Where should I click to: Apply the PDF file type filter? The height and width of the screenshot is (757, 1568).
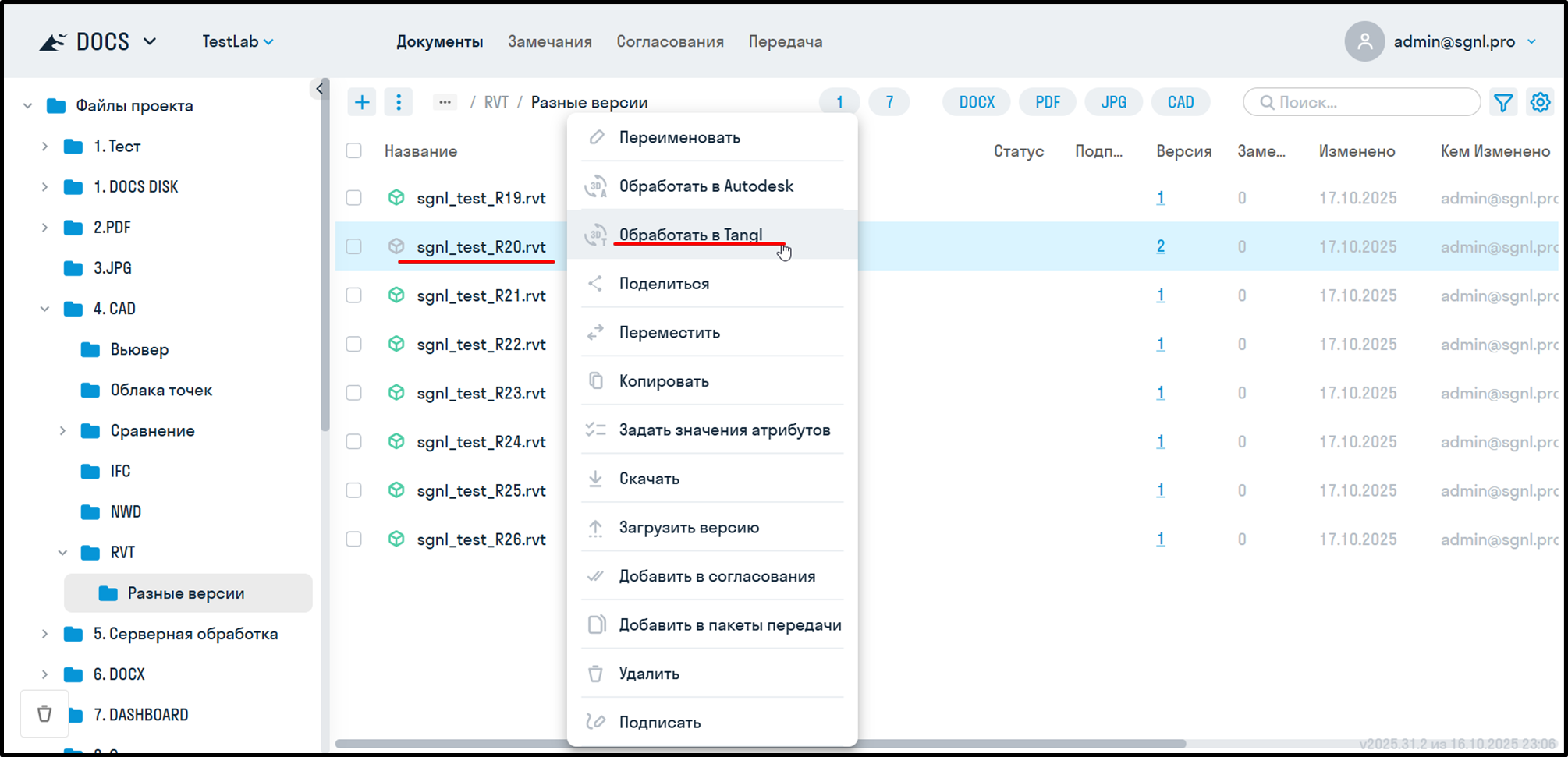[1047, 102]
